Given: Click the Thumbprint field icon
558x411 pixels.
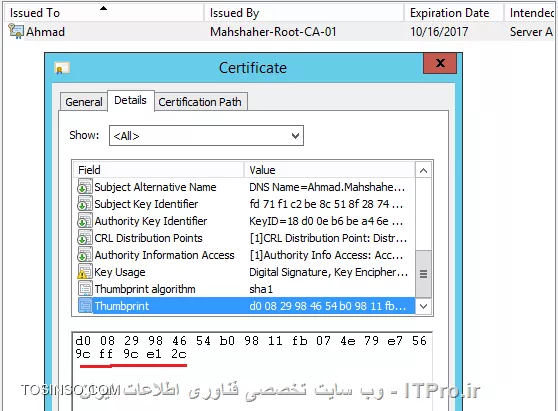Looking at the screenshot, I should 85,306.
